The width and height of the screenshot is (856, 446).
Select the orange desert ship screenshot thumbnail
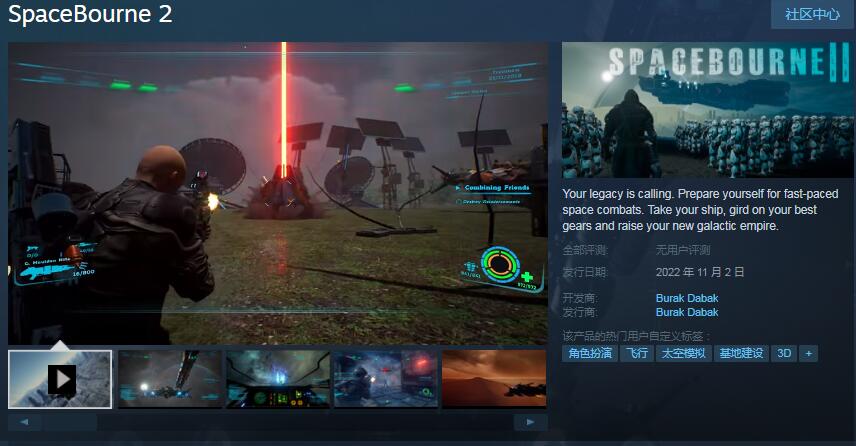pyautogui.click(x=494, y=379)
